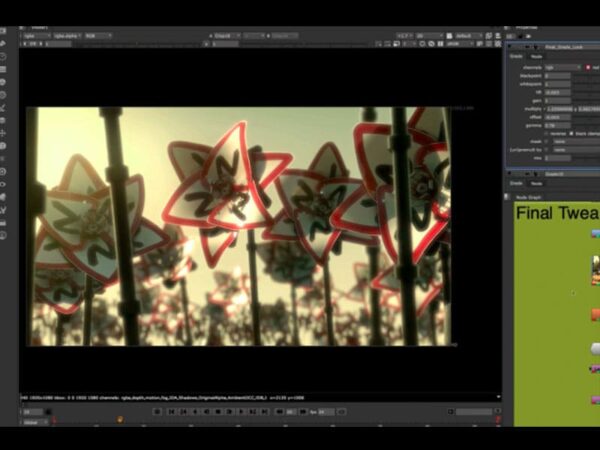This screenshot has width=600, height=450.
Task: Toggle the black clamp checkbox
Action: [571, 134]
